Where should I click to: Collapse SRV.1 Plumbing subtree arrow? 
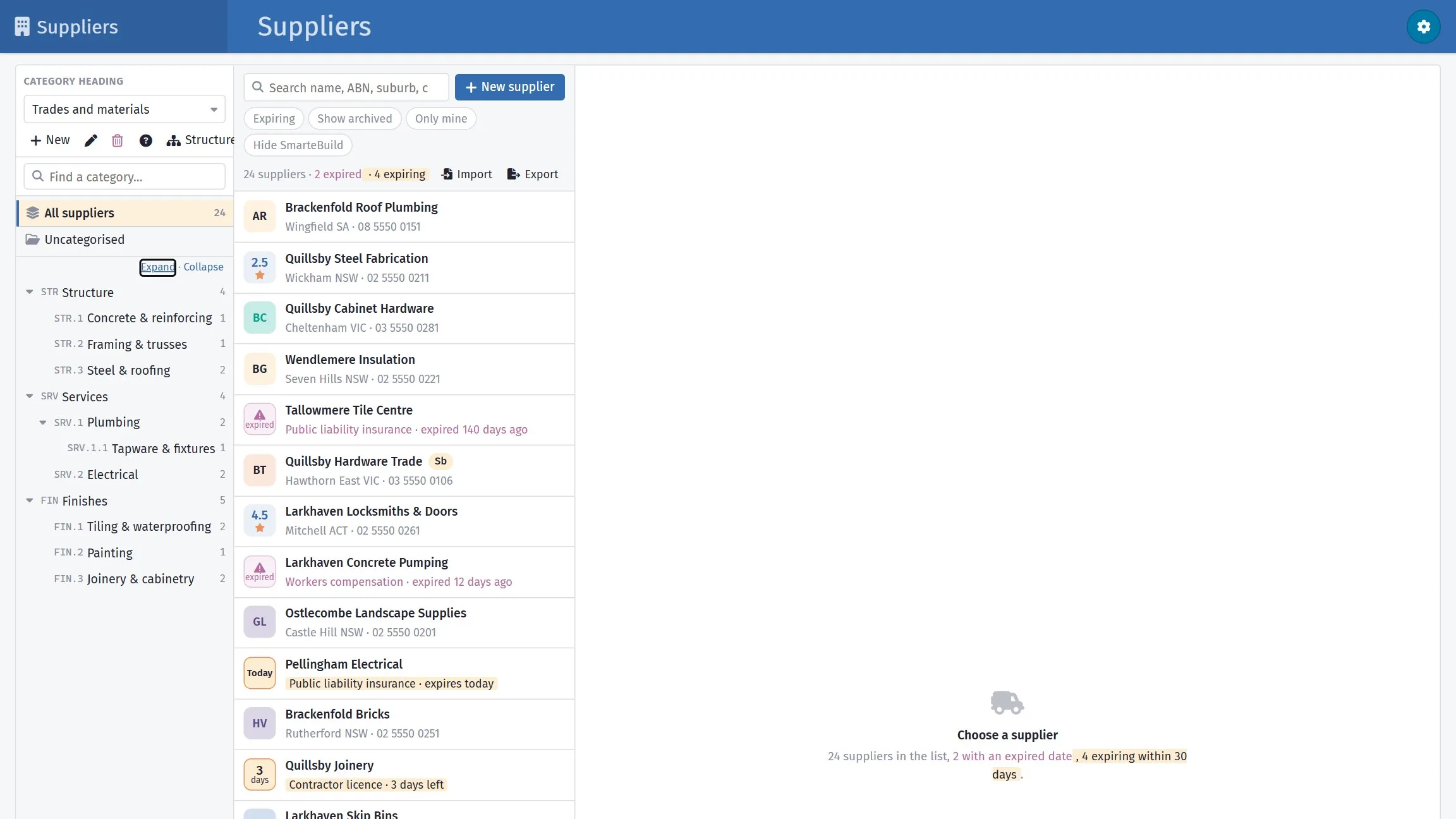click(x=43, y=422)
